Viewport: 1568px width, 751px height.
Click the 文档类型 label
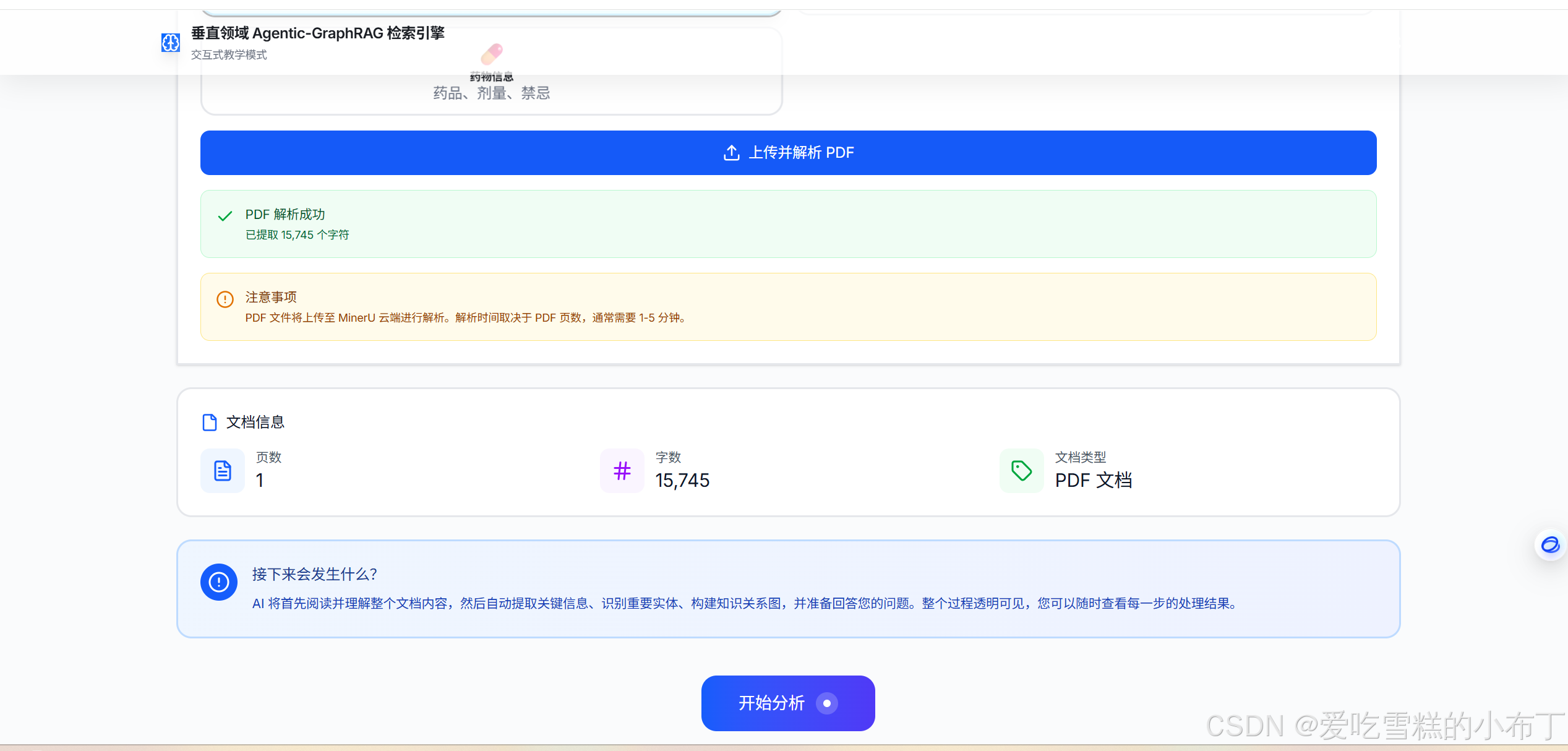[x=1081, y=458]
